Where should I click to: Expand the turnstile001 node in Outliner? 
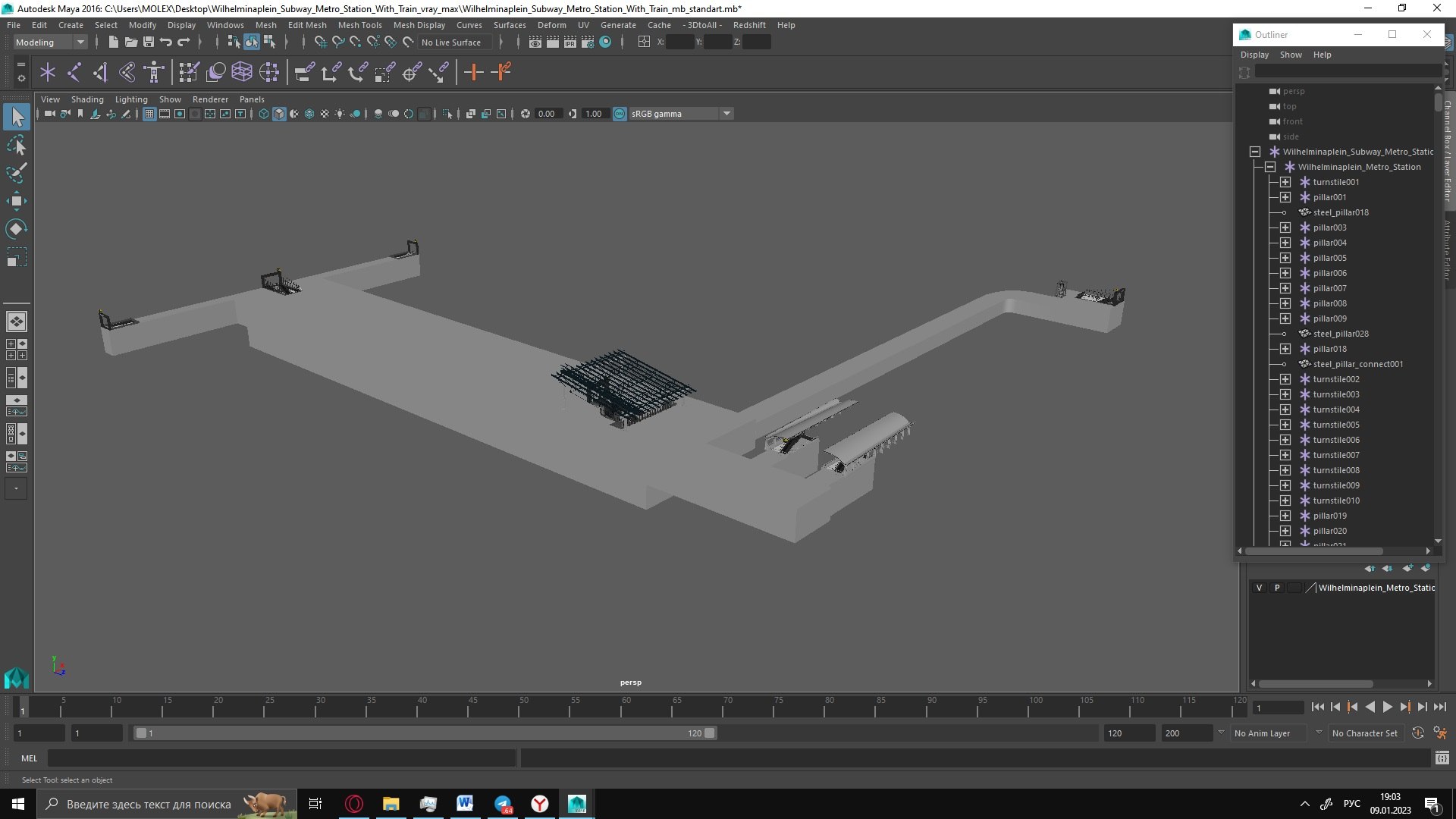[x=1285, y=182]
